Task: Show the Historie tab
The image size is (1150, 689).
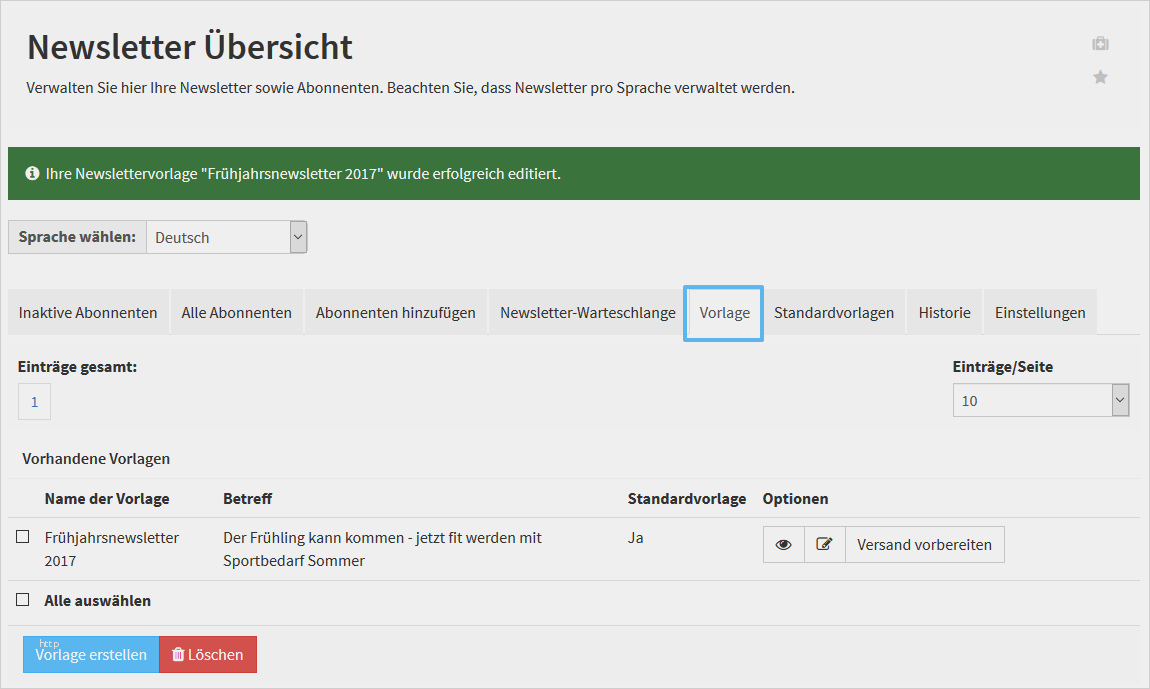Action: pyautogui.click(x=944, y=312)
